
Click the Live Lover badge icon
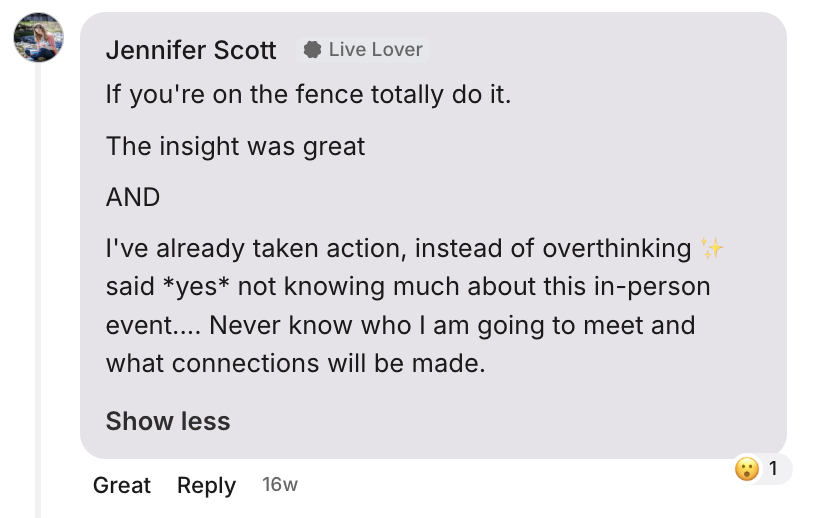pos(313,50)
